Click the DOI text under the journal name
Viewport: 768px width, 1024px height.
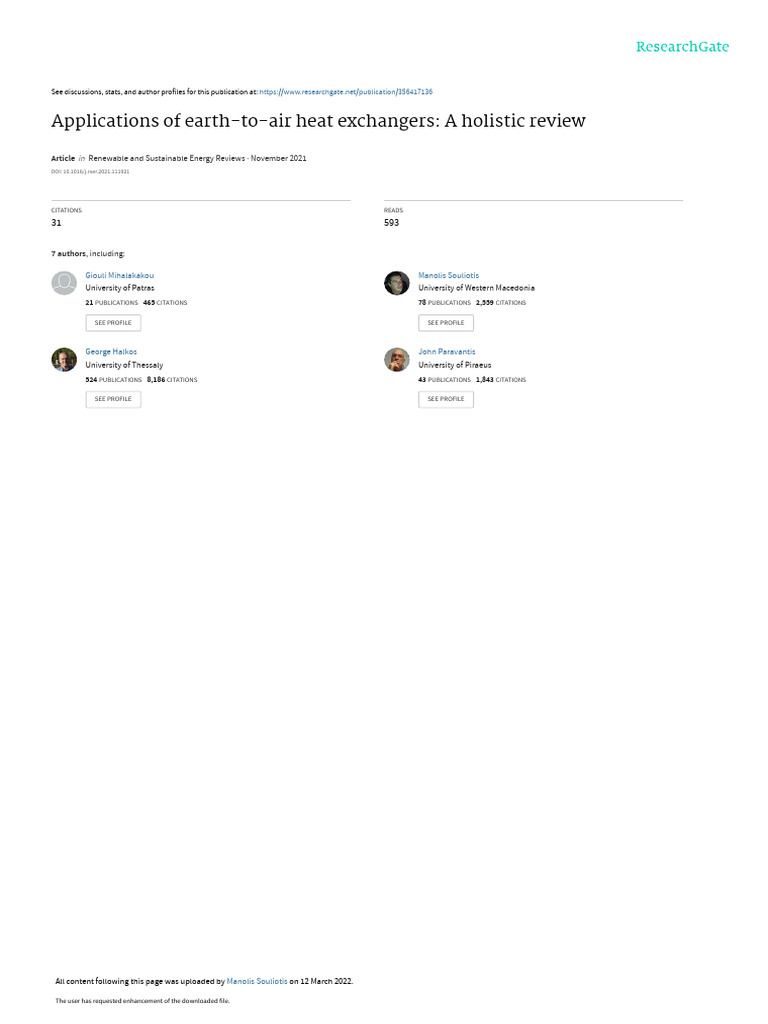tap(90, 172)
